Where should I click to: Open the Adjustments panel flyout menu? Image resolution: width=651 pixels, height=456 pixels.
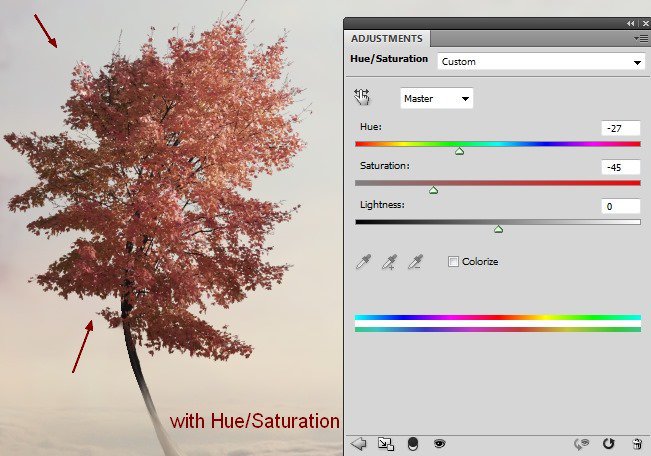(x=640, y=38)
